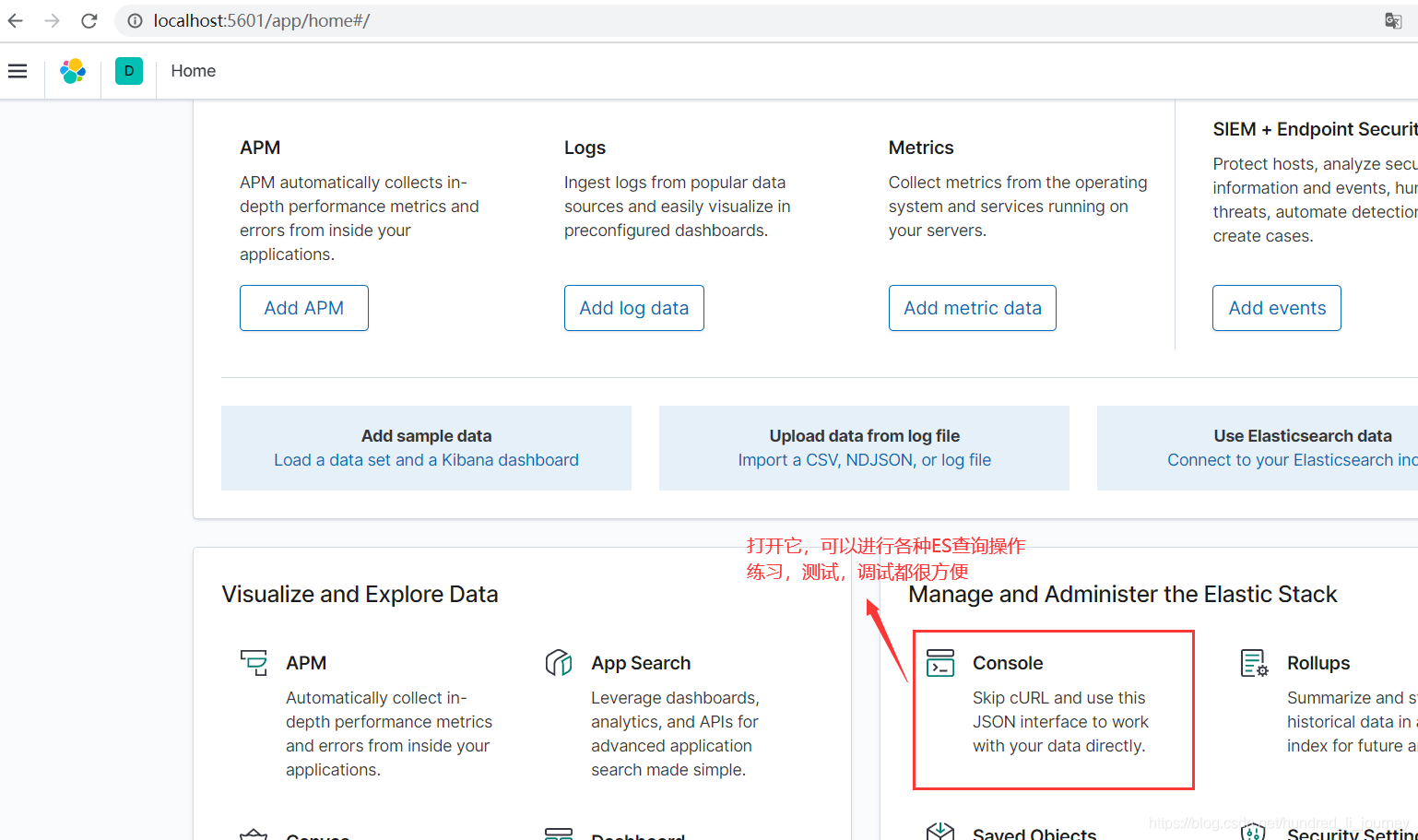Click the Console terminal icon
Screen dimensions: 1418x840
tap(940, 663)
